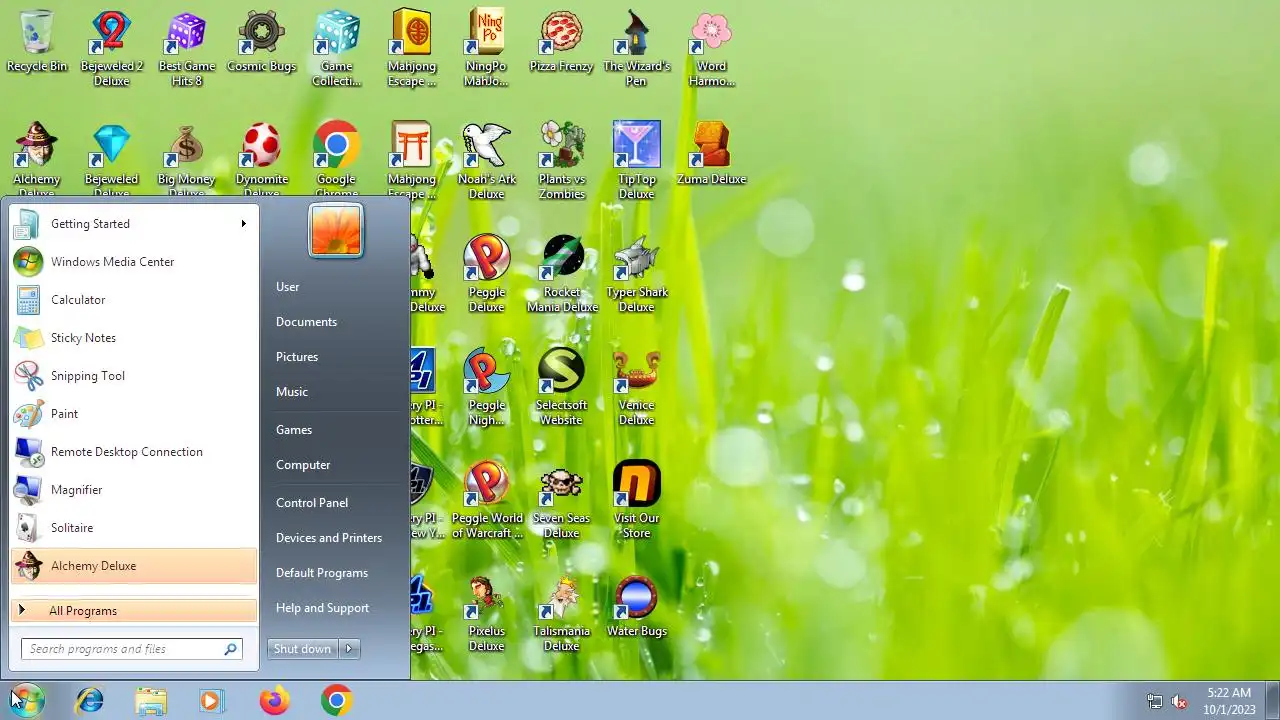
Task: Open Word Harmony desktop shortcut
Action: [712, 48]
